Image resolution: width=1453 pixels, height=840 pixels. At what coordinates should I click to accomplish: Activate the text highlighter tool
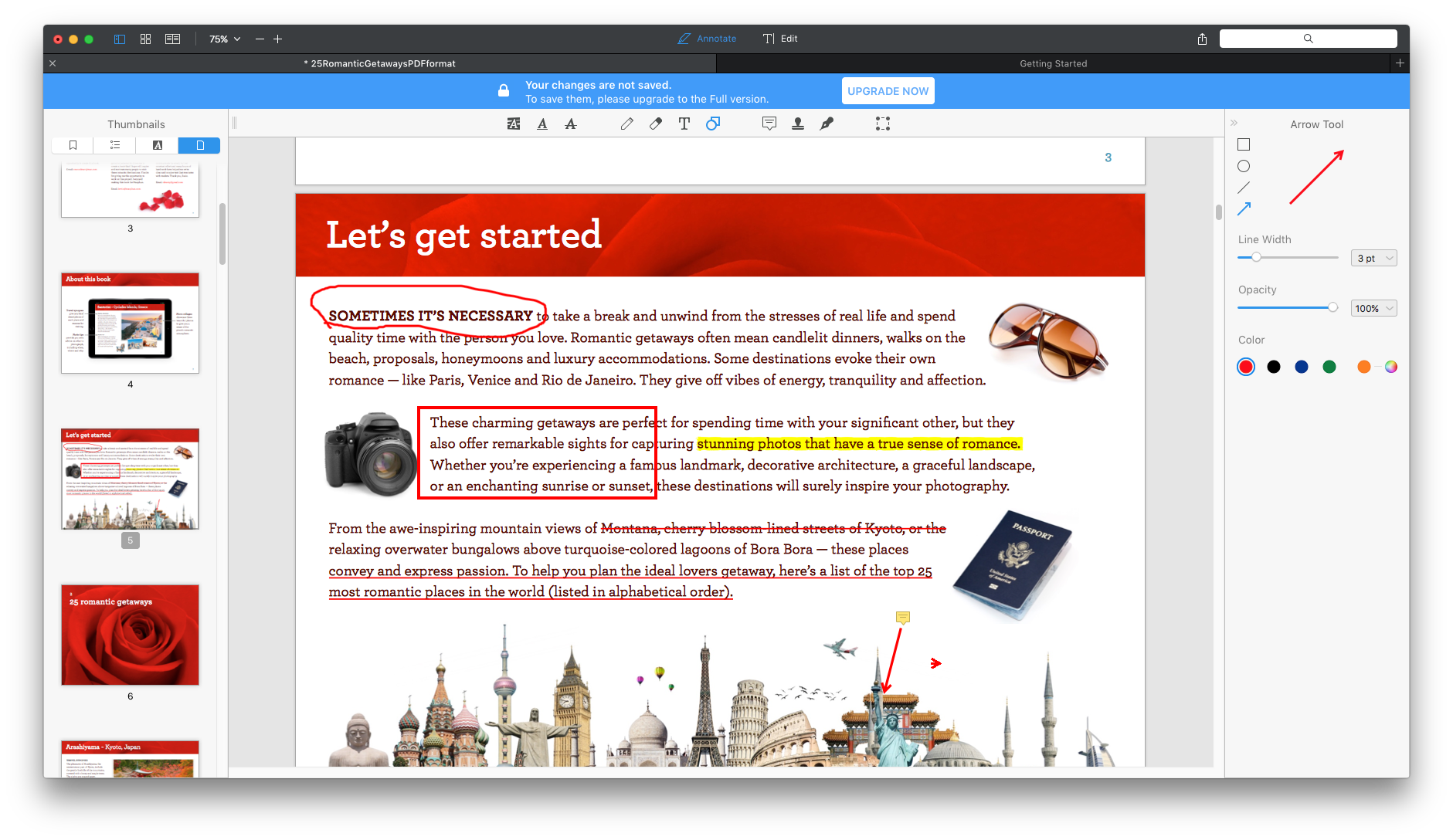(x=513, y=123)
